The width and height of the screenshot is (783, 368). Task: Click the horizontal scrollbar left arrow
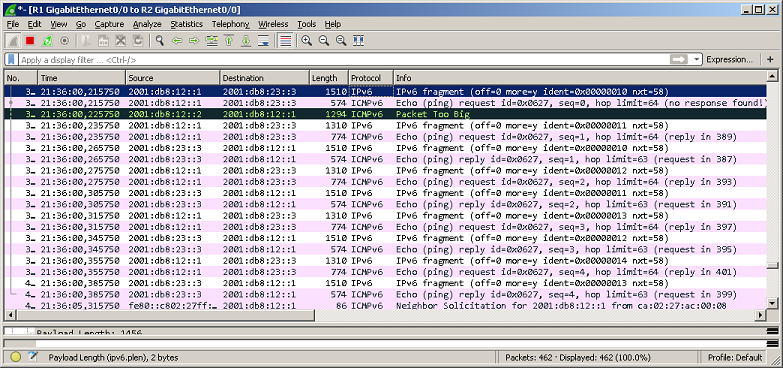(10, 315)
